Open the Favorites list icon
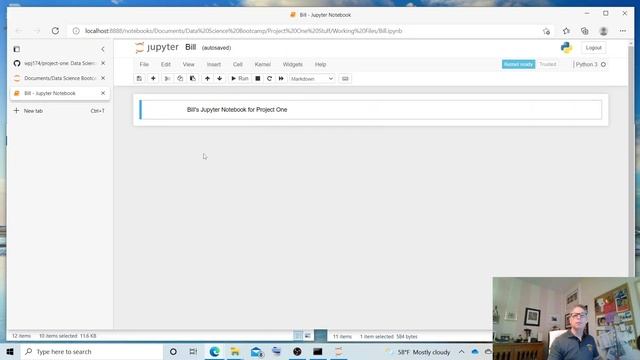 pyautogui.click(x=566, y=31)
